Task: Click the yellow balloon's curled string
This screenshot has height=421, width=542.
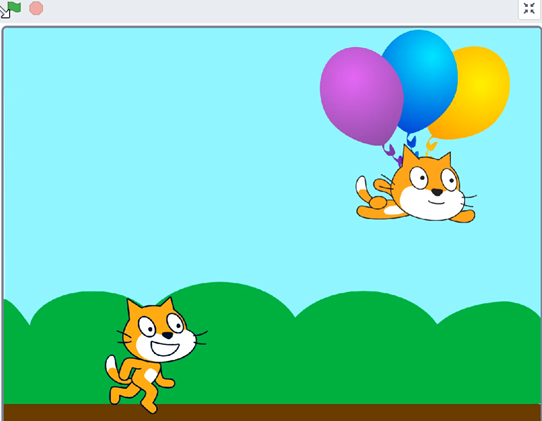Action: coord(431,144)
